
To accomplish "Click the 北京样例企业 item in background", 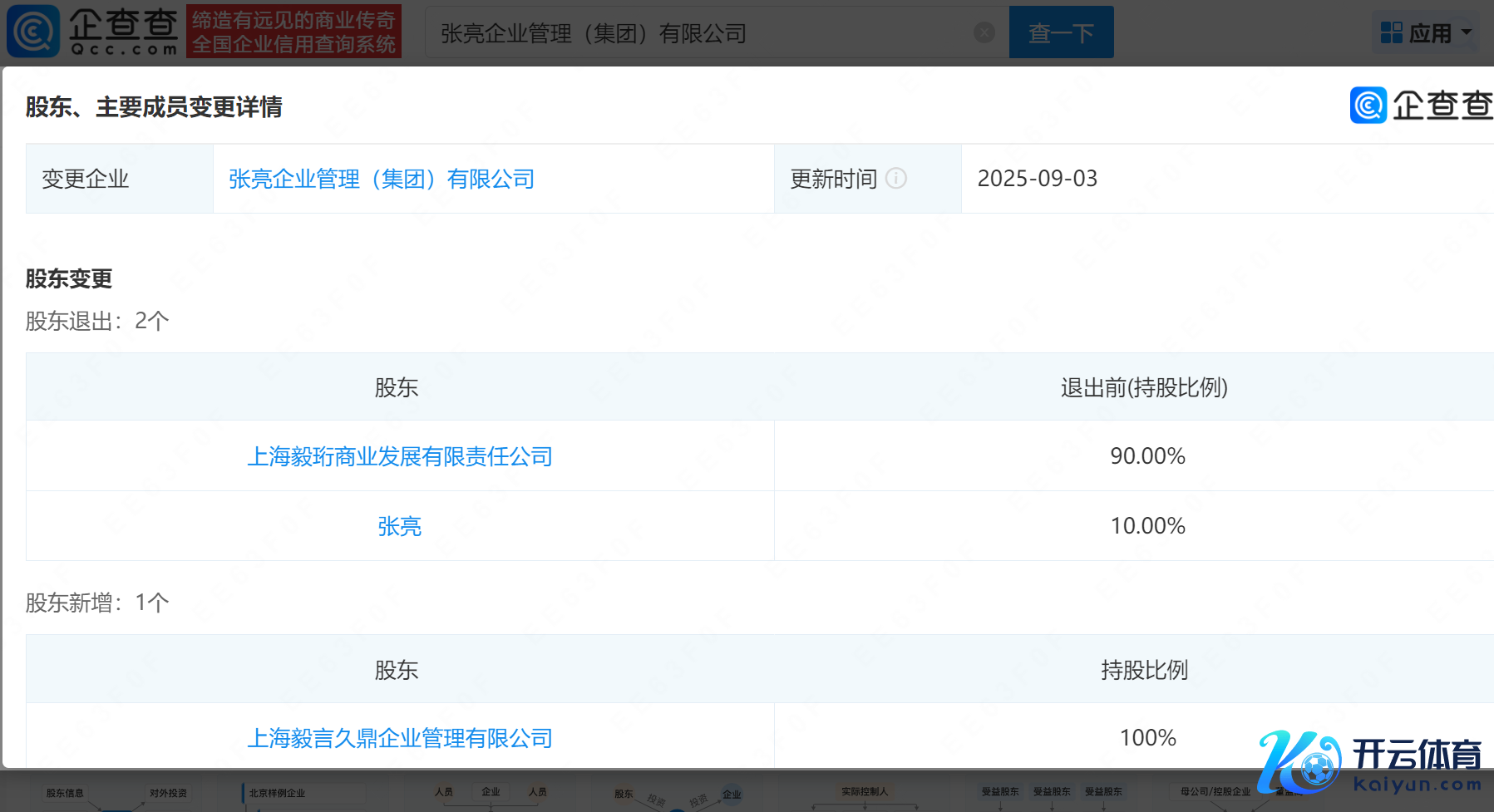I will (x=277, y=793).
